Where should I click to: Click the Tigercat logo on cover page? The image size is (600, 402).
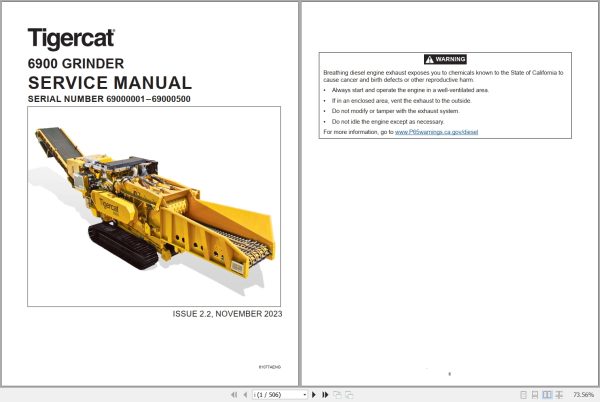coord(71,39)
